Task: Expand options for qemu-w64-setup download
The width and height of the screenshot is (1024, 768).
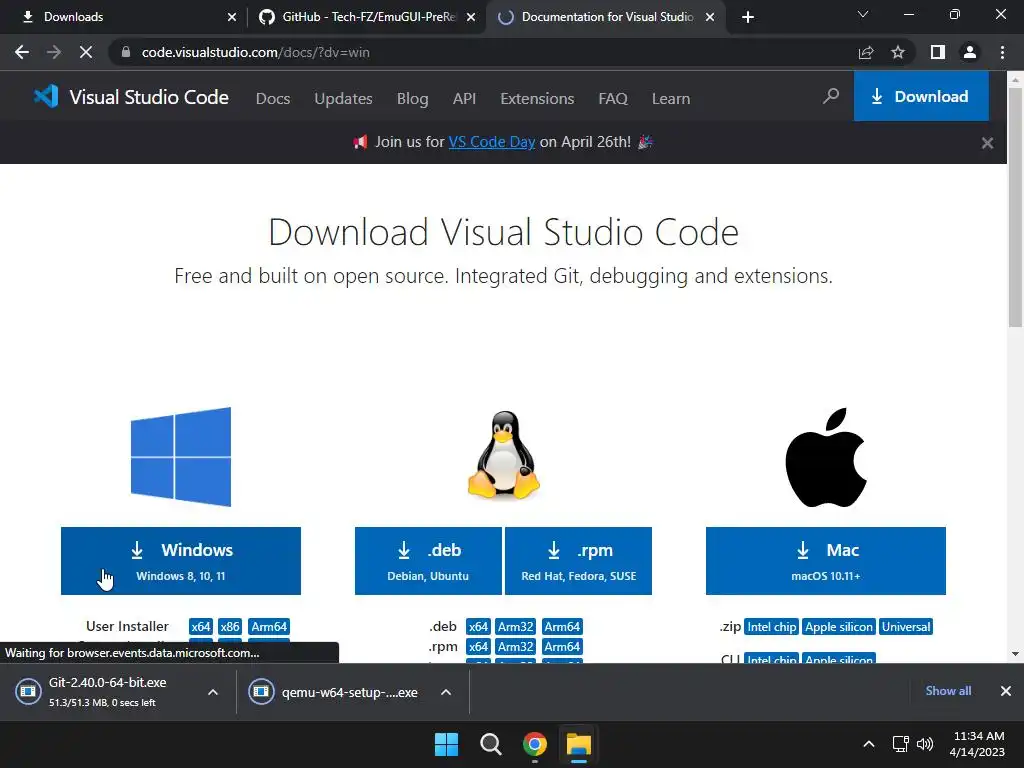Action: (x=446, y=692)
